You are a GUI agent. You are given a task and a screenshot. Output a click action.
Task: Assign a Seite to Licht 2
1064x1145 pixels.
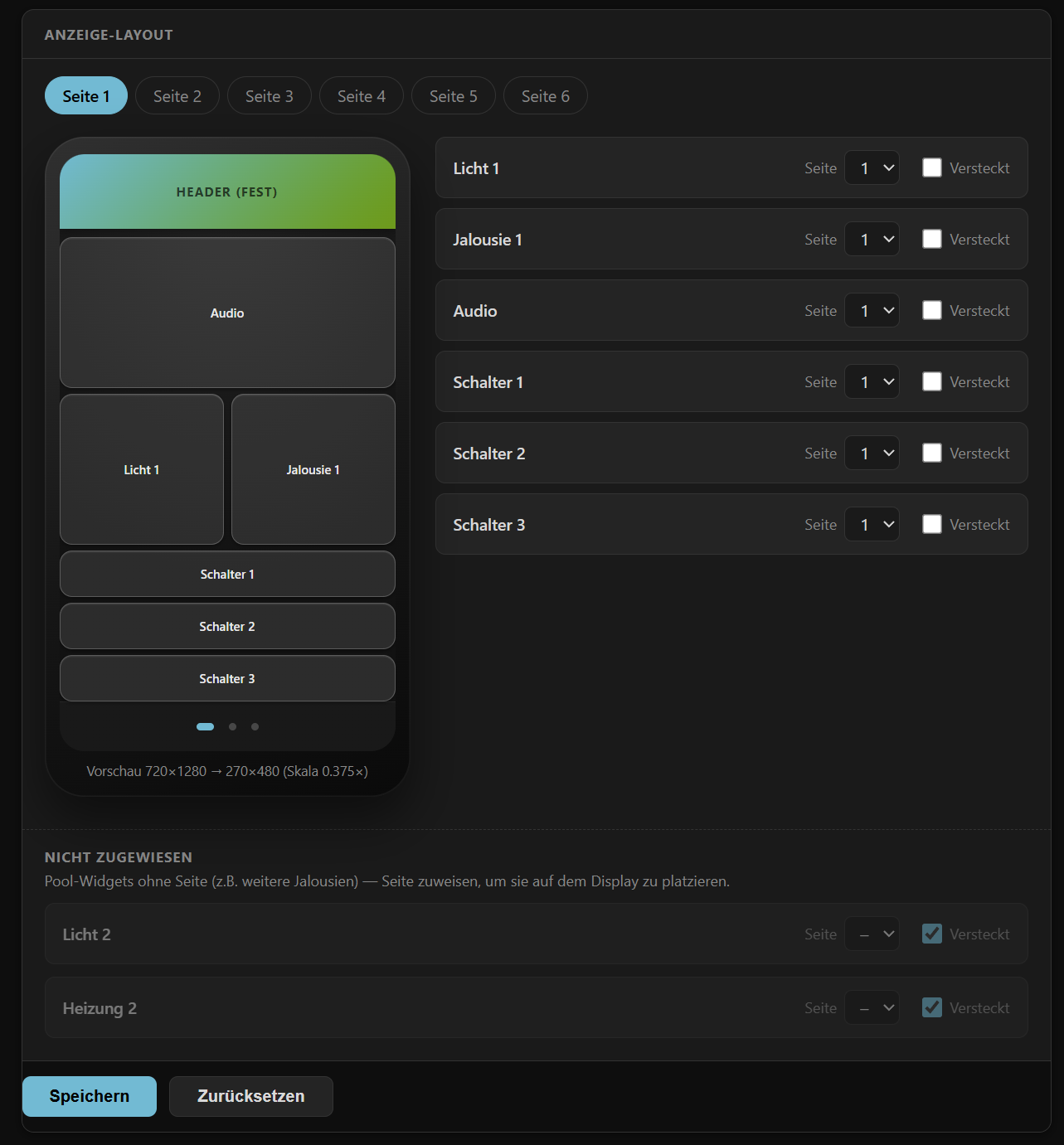(x=872, y=934)
